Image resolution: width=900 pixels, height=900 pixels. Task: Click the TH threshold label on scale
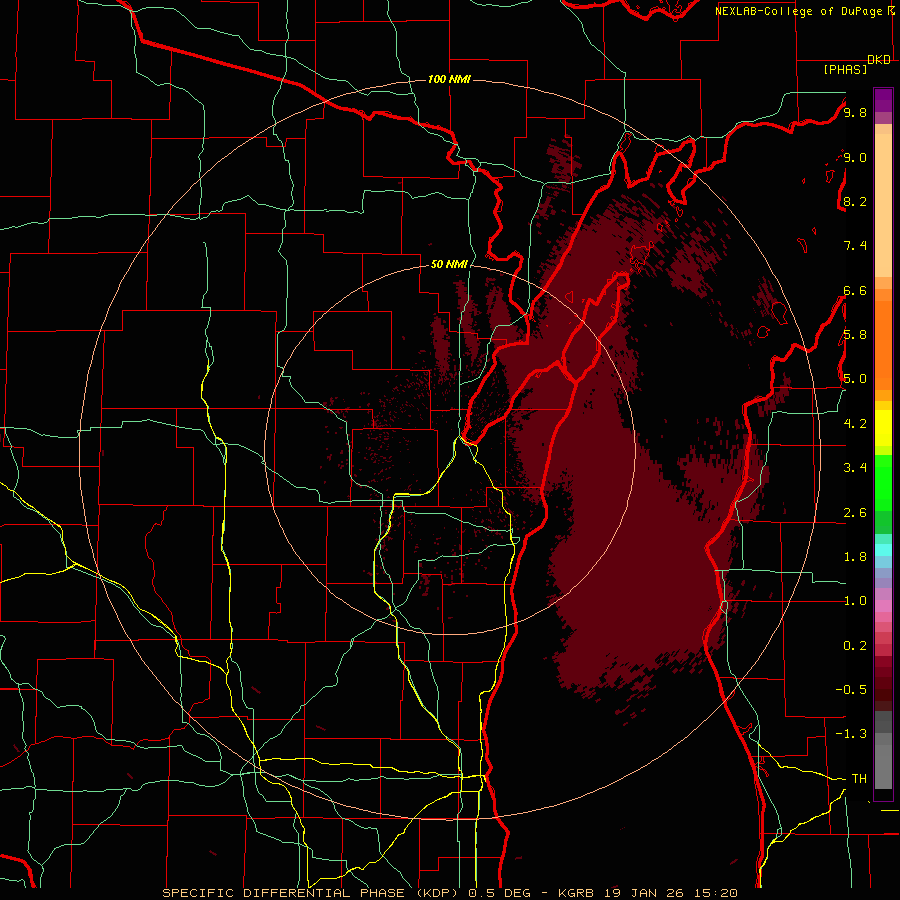click(x=859, y=779)
